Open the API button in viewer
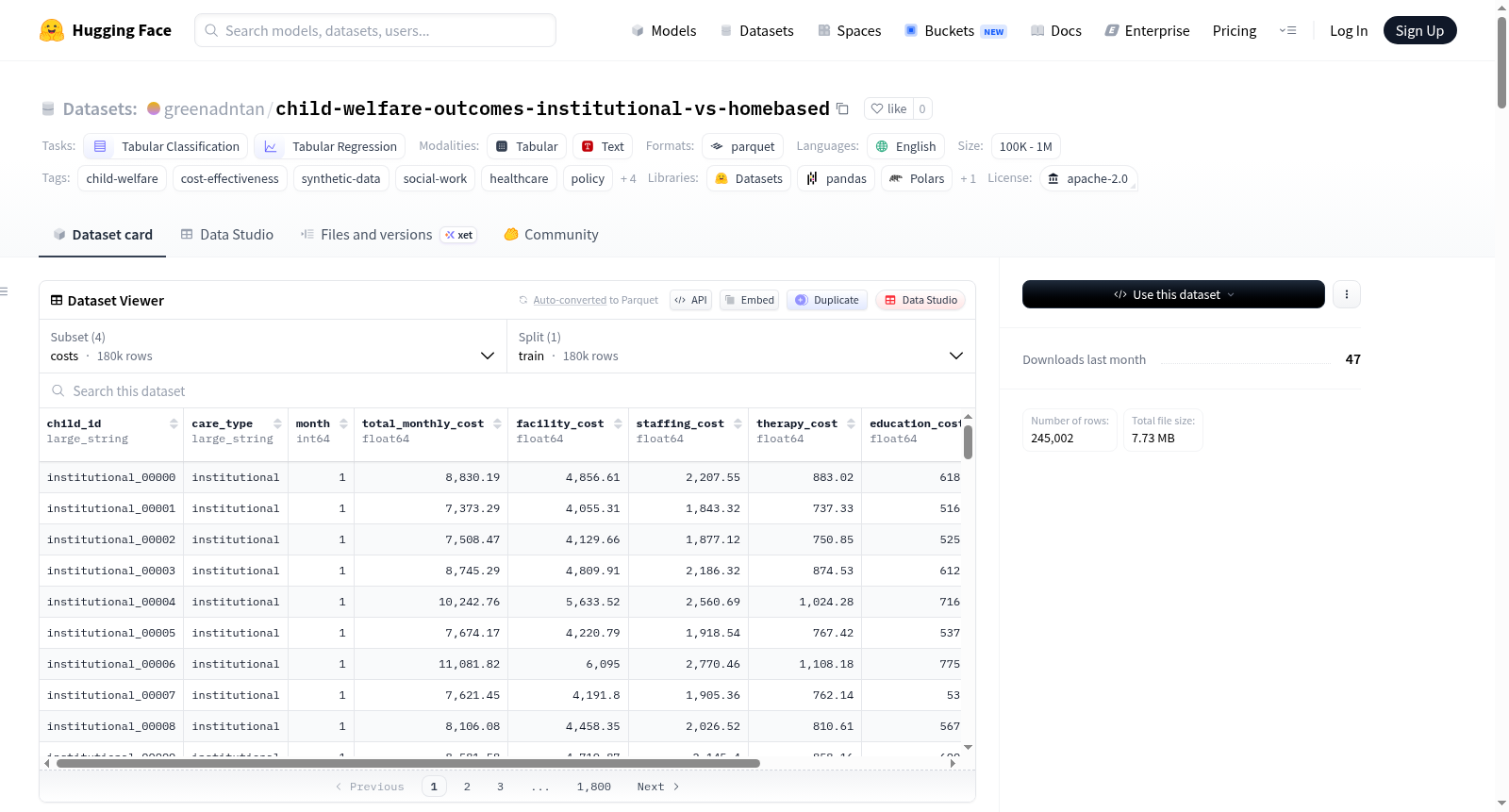 tap(690, 300)
